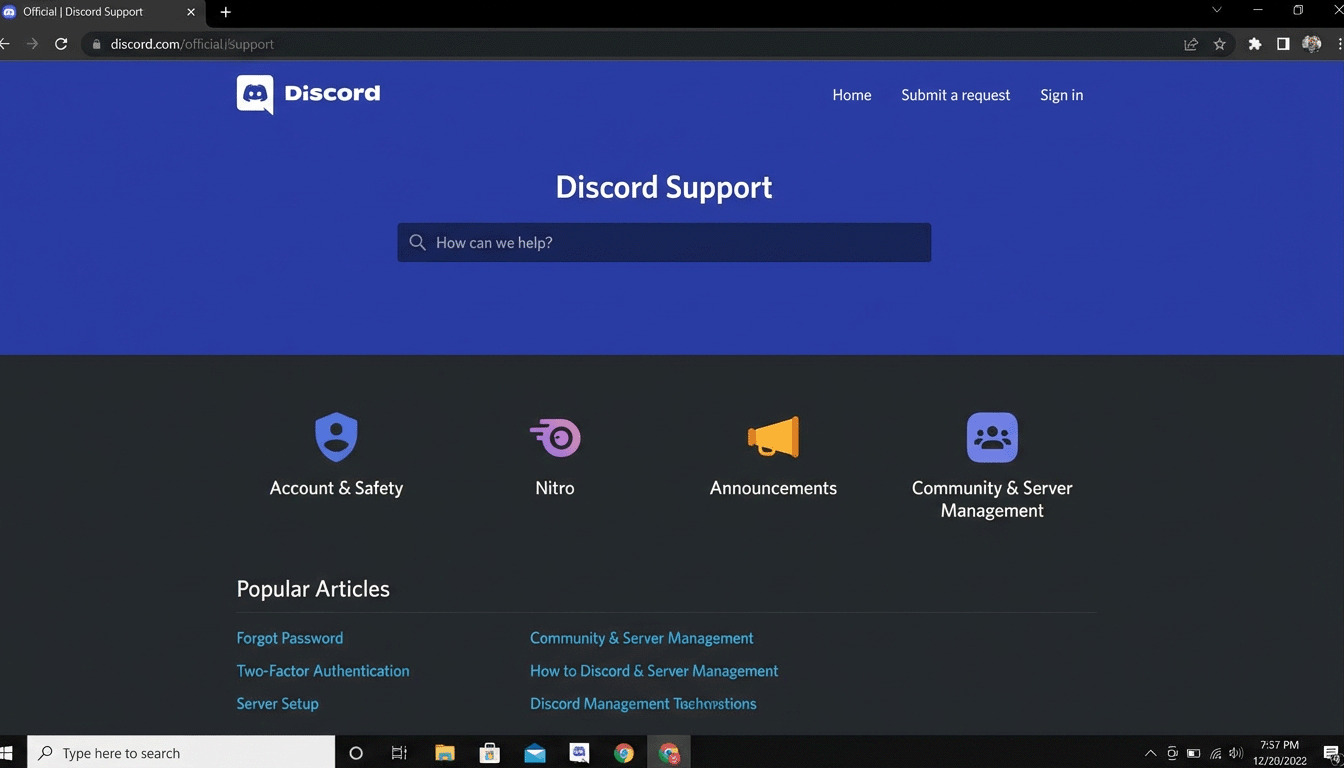Click the Announcements megaphone icon
This screenshot has height=768, width=1344.
[x=772, y=436]
